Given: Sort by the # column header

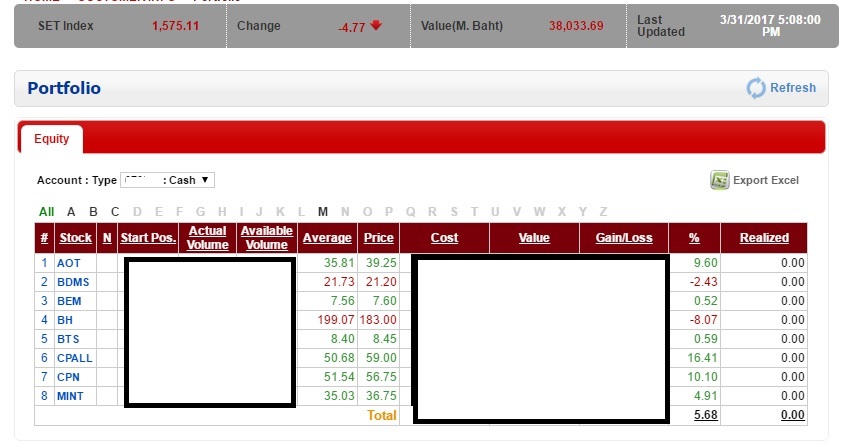Looking at the screenshot, I should pyautogui.click(x=44, y=238).
